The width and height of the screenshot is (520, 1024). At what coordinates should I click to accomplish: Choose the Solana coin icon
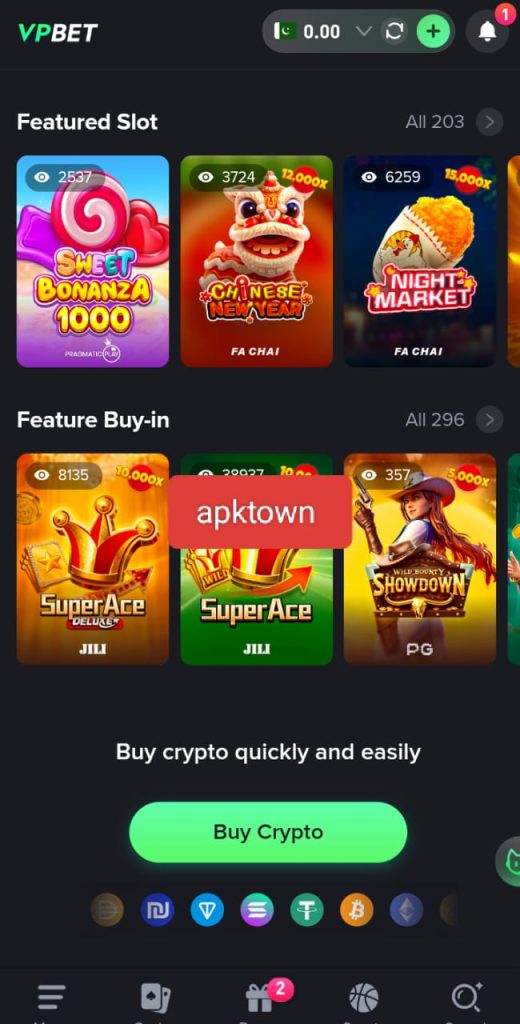pyautogui.click(x=257, y=910)
